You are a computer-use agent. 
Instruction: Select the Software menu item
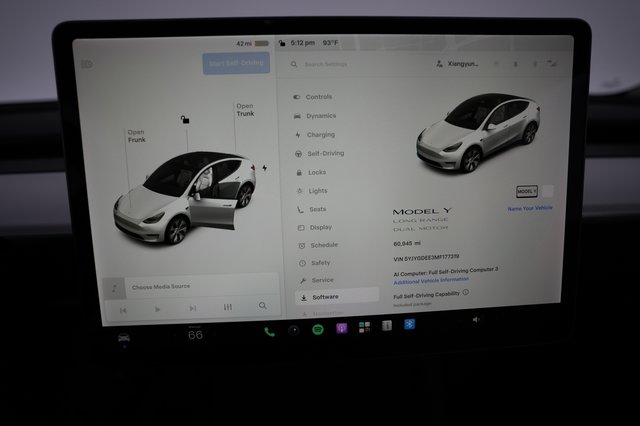337,297
